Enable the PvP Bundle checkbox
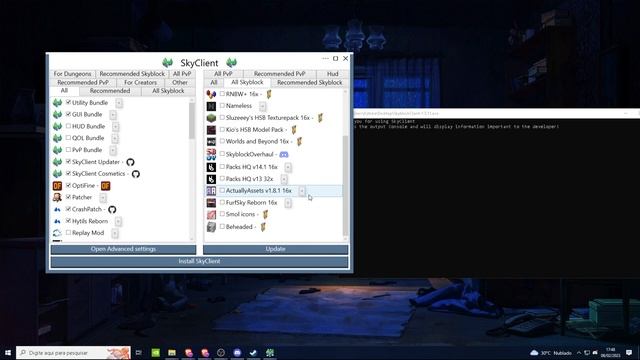640x360 pixels. tap(68, 149)
